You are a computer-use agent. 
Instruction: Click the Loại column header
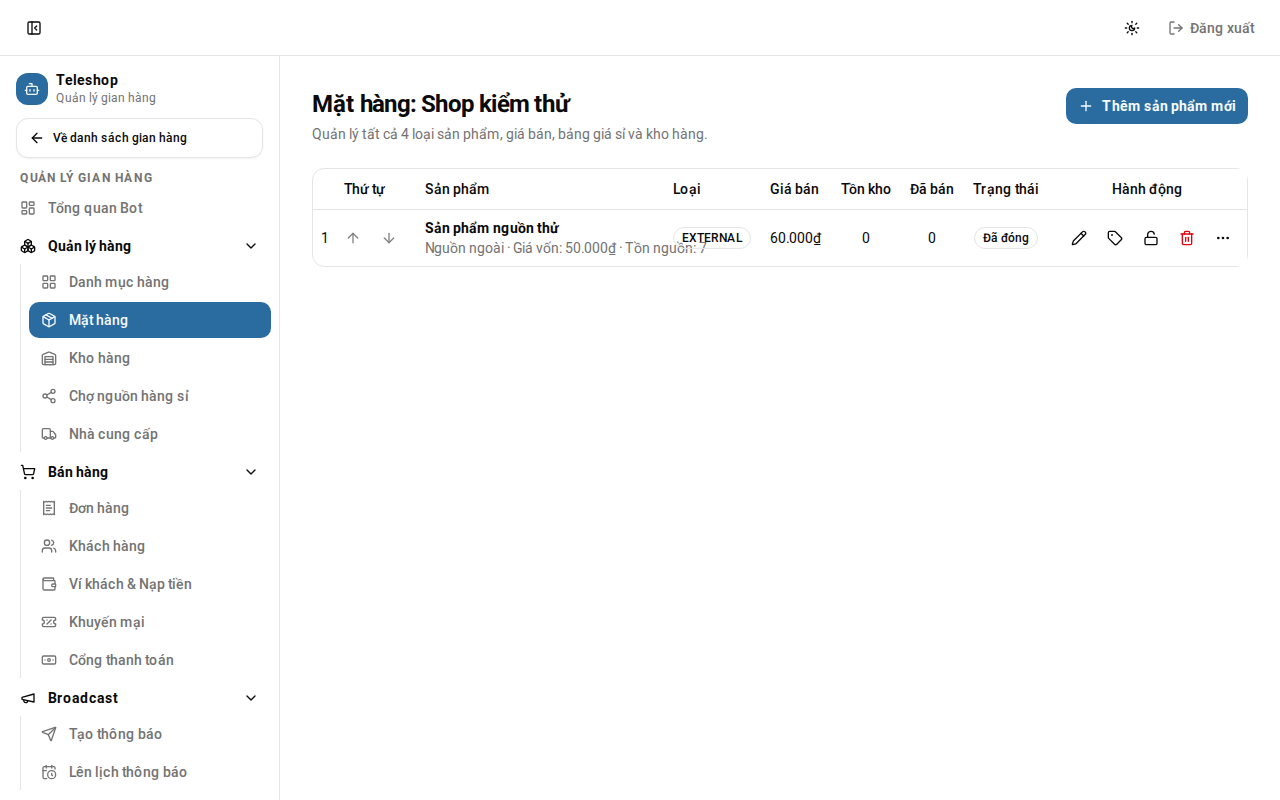pos(687,189)
